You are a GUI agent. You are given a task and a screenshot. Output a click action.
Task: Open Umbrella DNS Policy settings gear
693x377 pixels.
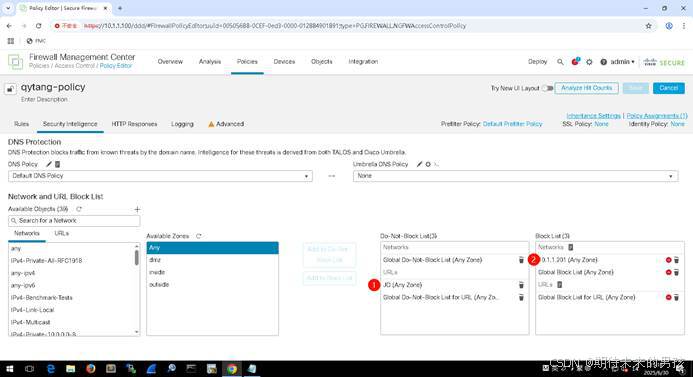pos(428,164)
